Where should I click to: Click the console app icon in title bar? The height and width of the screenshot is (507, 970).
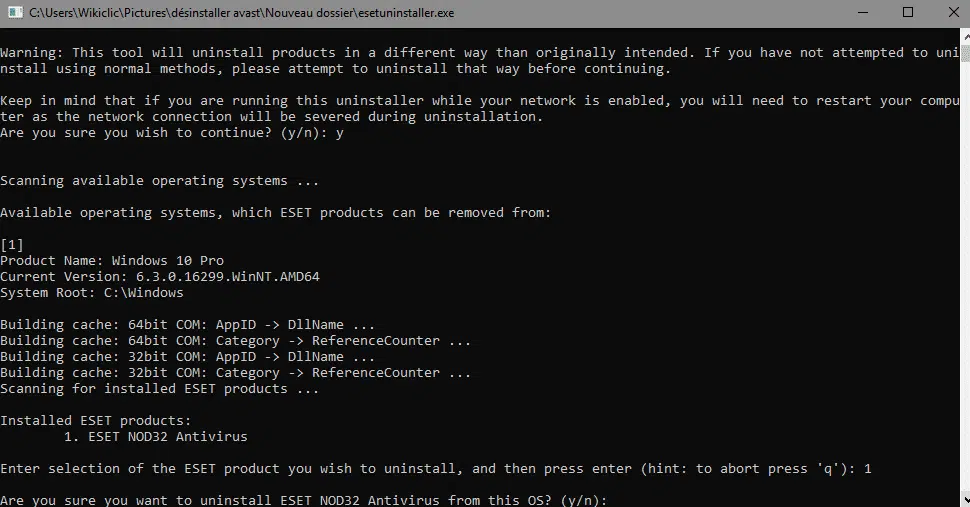15,12
